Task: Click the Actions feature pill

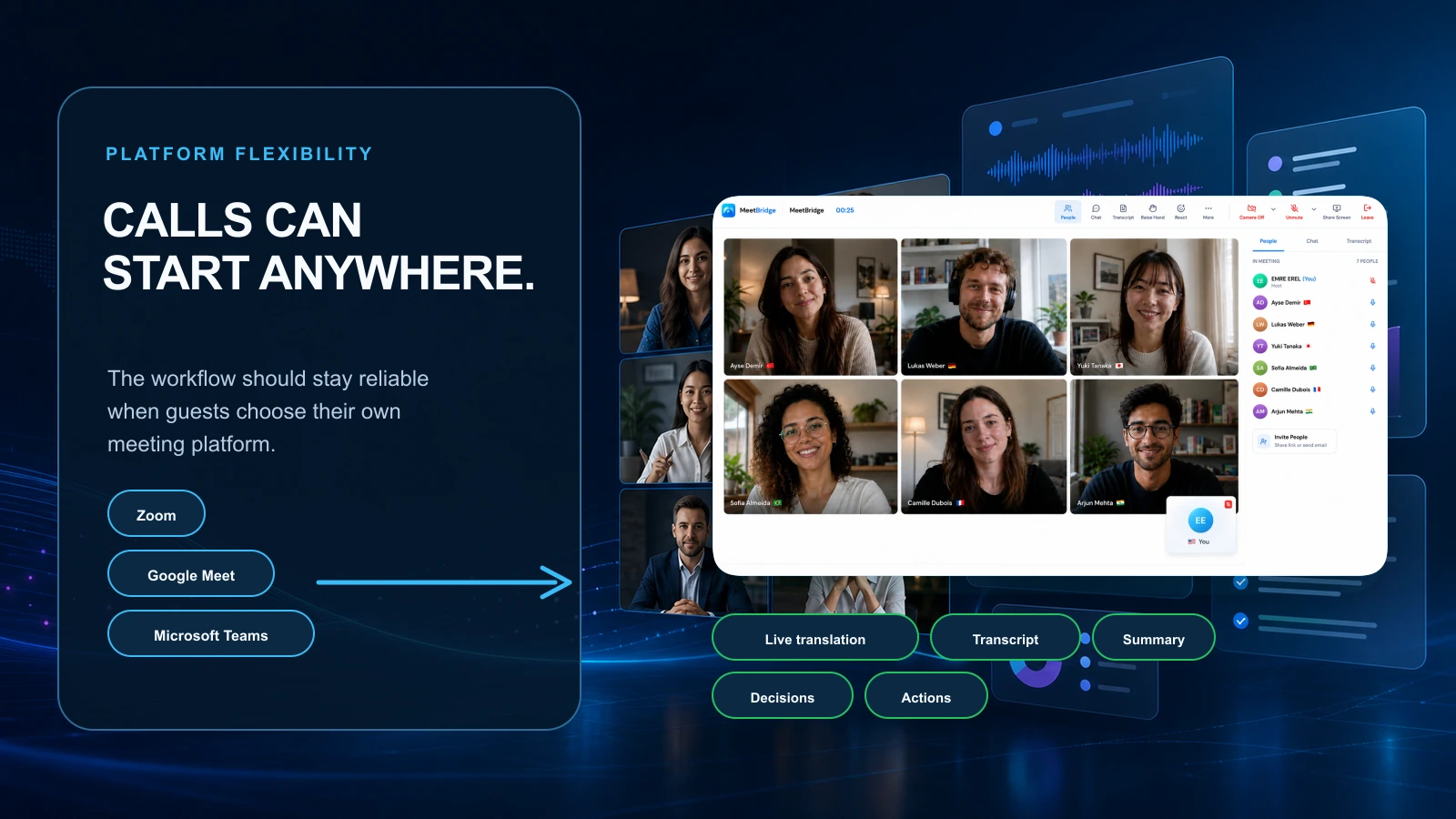Action: point(926,696)
